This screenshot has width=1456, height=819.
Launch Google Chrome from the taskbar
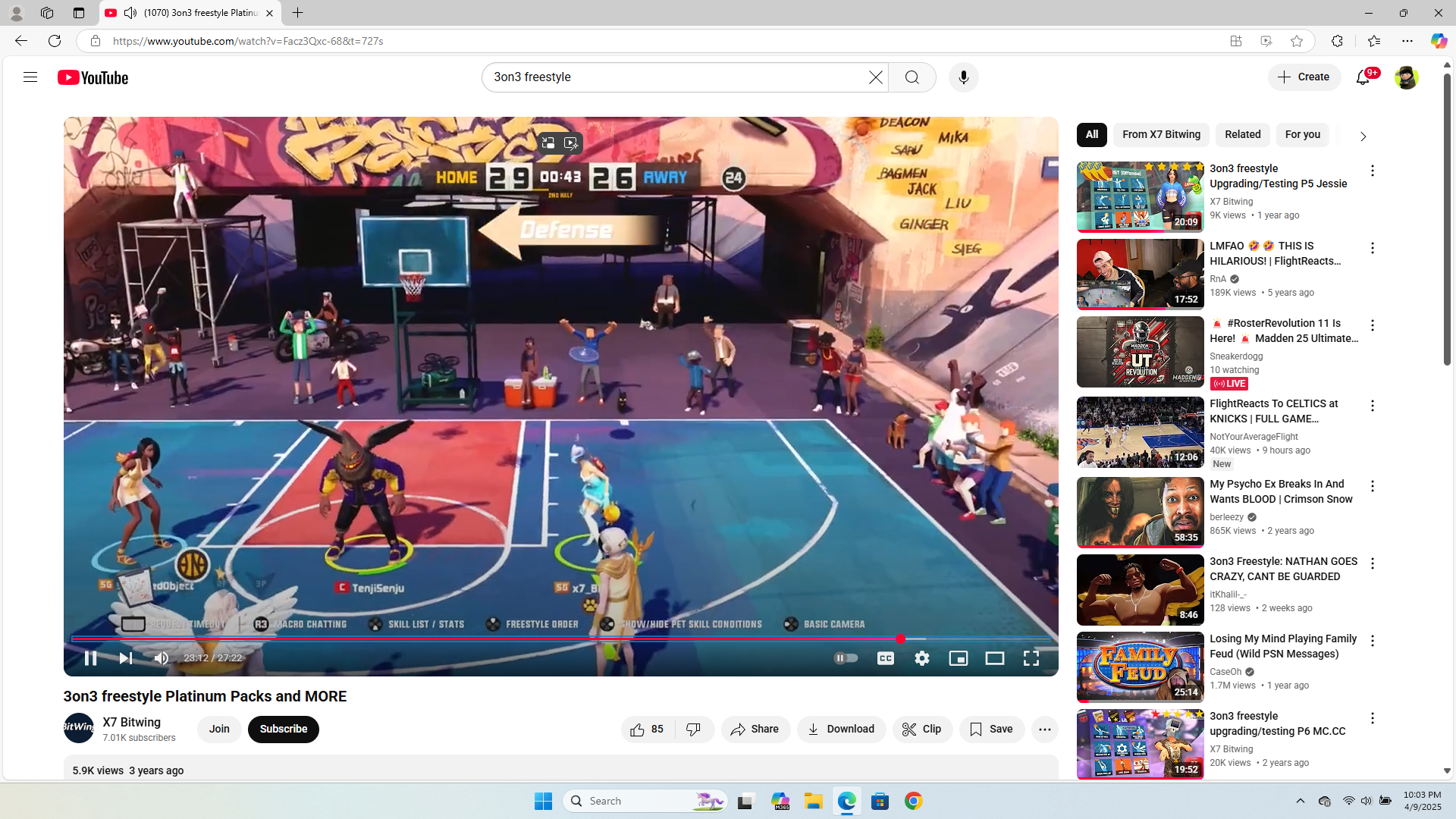click(x=914, y=801)
